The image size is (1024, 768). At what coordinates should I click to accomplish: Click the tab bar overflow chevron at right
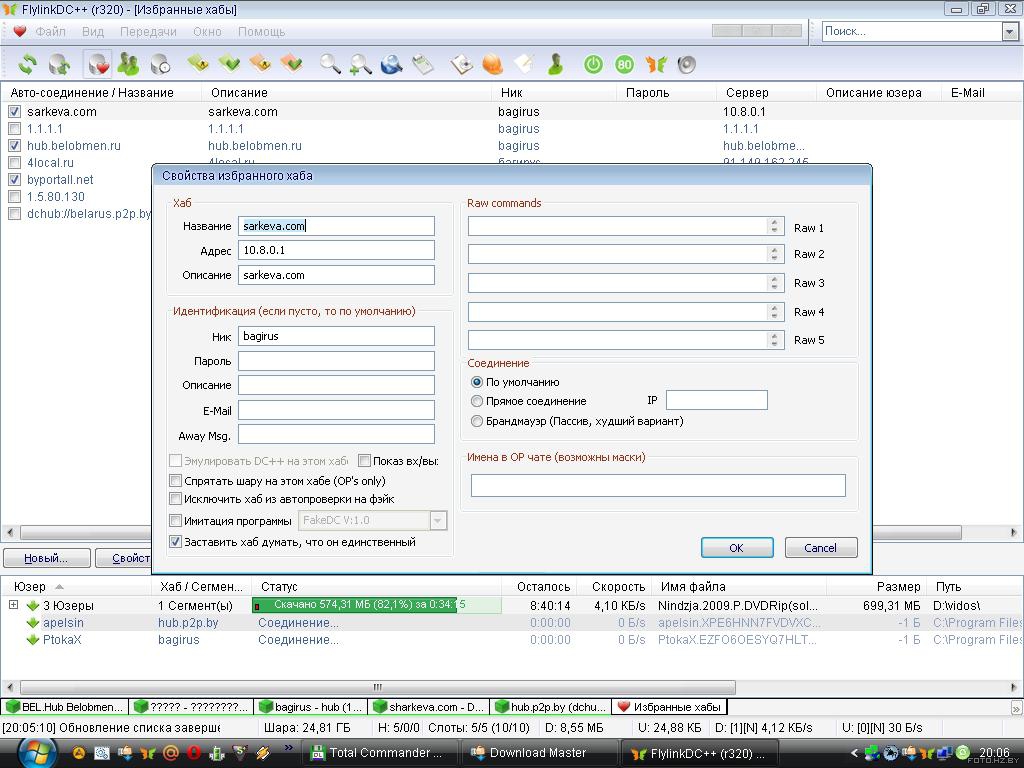coord(1016,707)
